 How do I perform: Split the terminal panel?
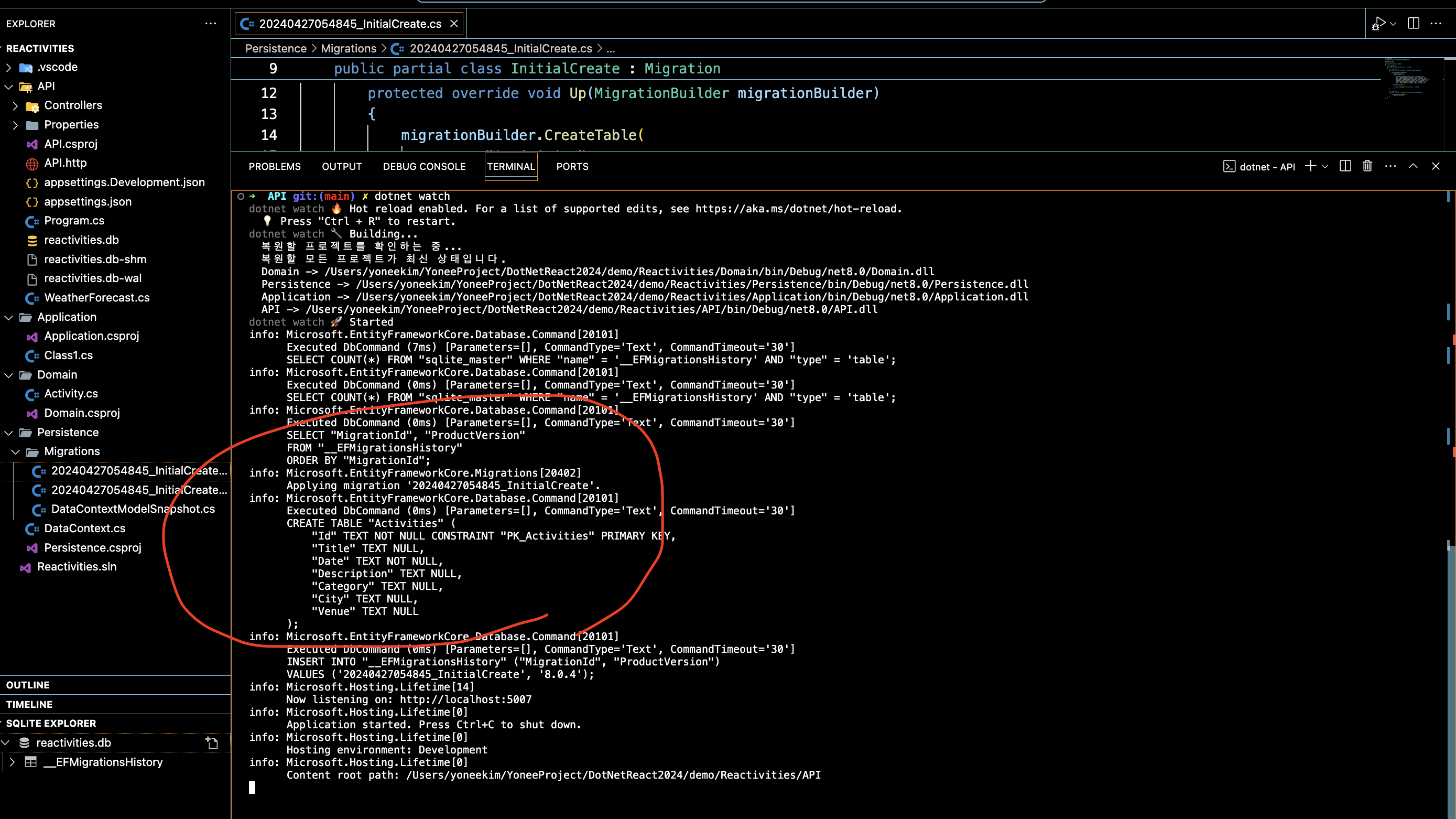[1345, 166]
